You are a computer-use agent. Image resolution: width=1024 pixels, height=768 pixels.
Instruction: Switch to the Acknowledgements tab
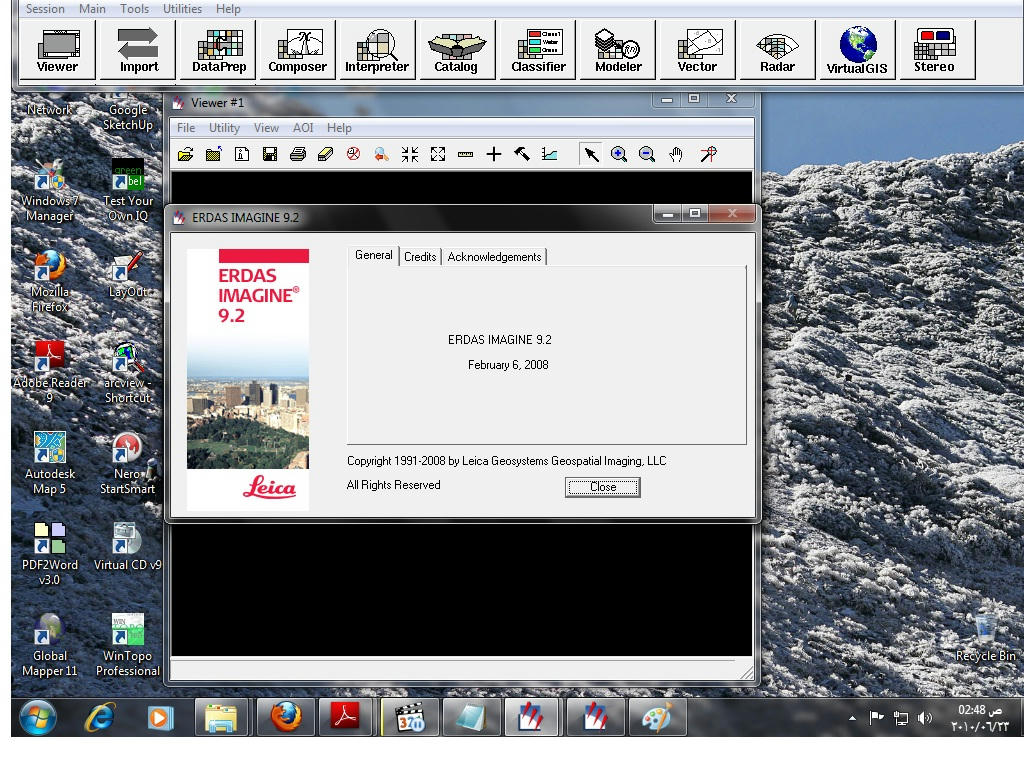(x=494, y=257)
